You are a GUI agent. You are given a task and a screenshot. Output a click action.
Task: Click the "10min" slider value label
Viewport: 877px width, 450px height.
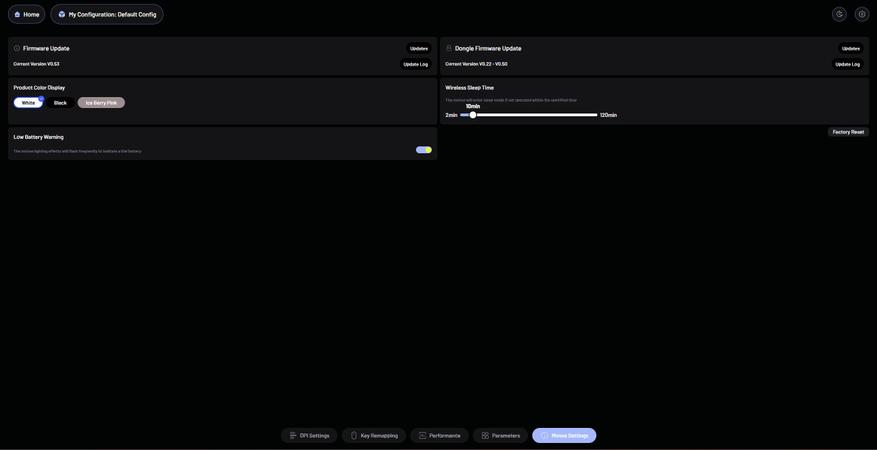pos(473,106)
